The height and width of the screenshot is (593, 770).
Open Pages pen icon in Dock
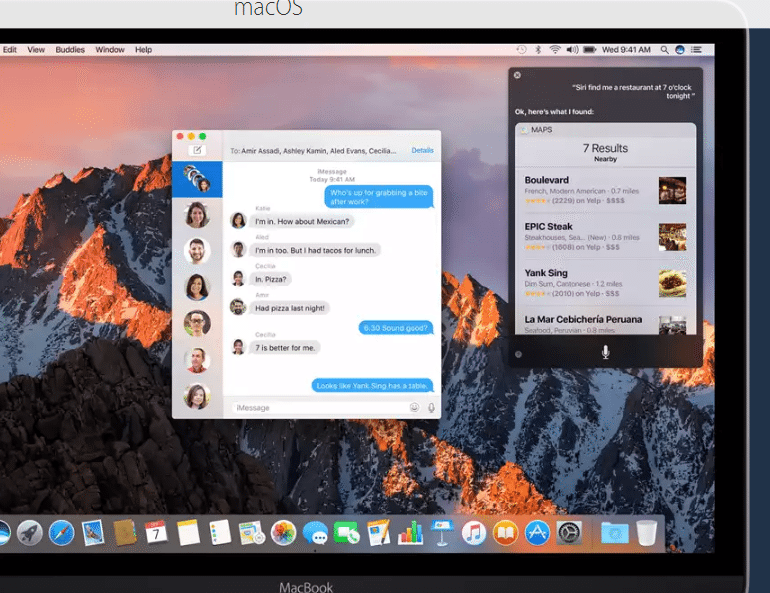point(379,533)
